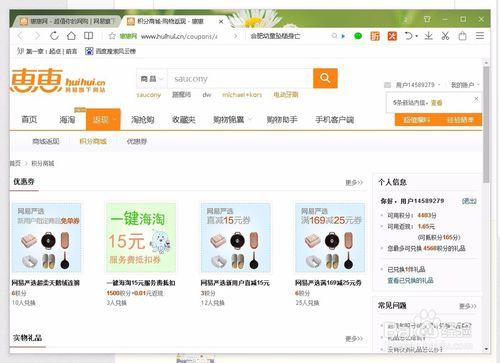
Task: Click the 退出 logout link
Action: [469, 201]
